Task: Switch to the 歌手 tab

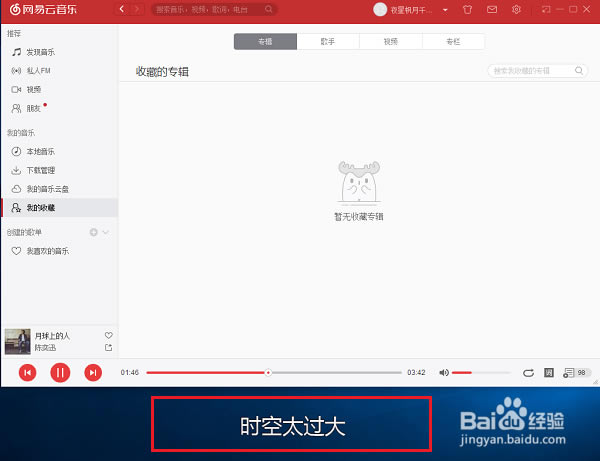Action: tap(328, 41)
